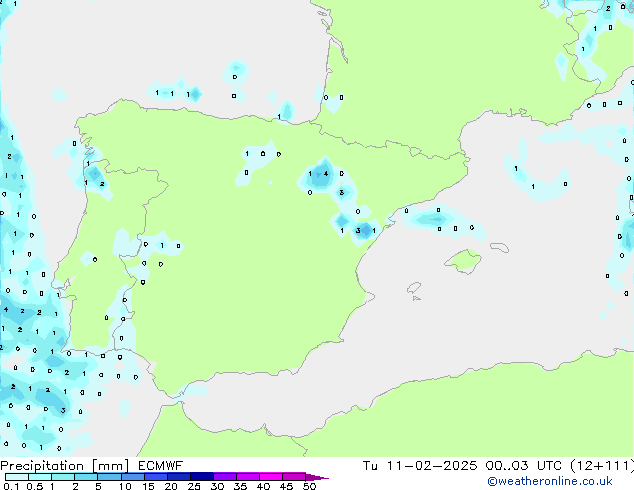
Task: Click the "(12+111)" forecast run text
Action: click(x=602, y=466)
